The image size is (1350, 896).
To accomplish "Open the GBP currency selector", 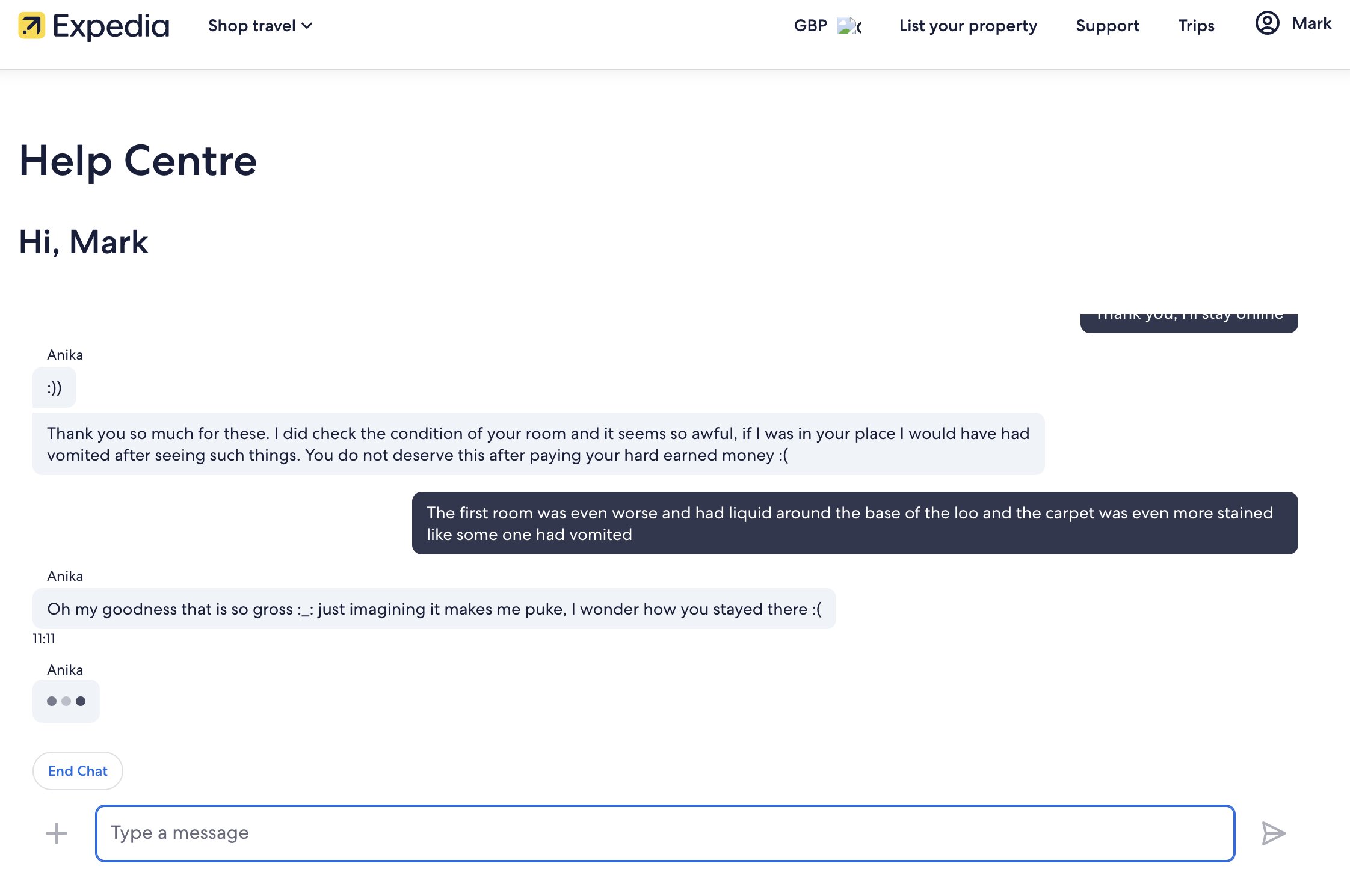I will (x=810, y=26).
